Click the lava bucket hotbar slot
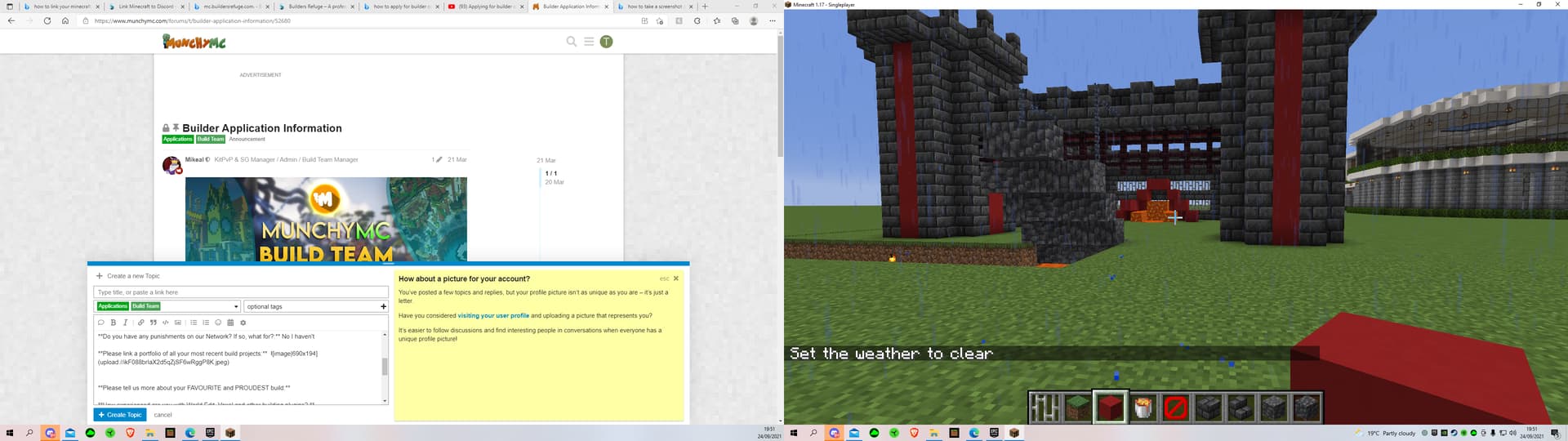This screenshot has width=1568, height=441. 1143,408
